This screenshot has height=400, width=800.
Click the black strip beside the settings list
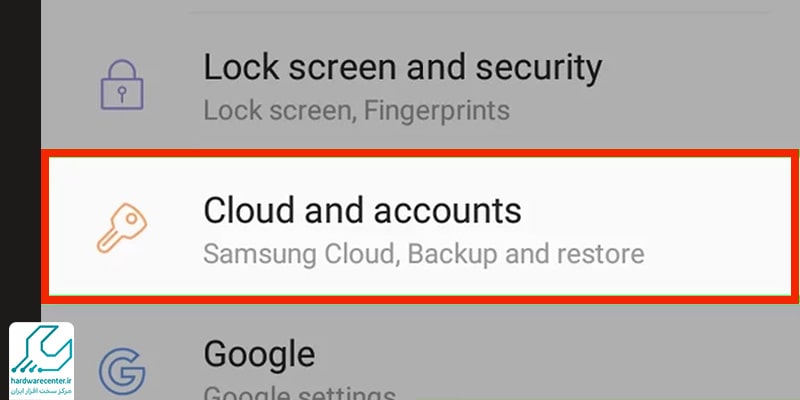click(x=20, y=158)
